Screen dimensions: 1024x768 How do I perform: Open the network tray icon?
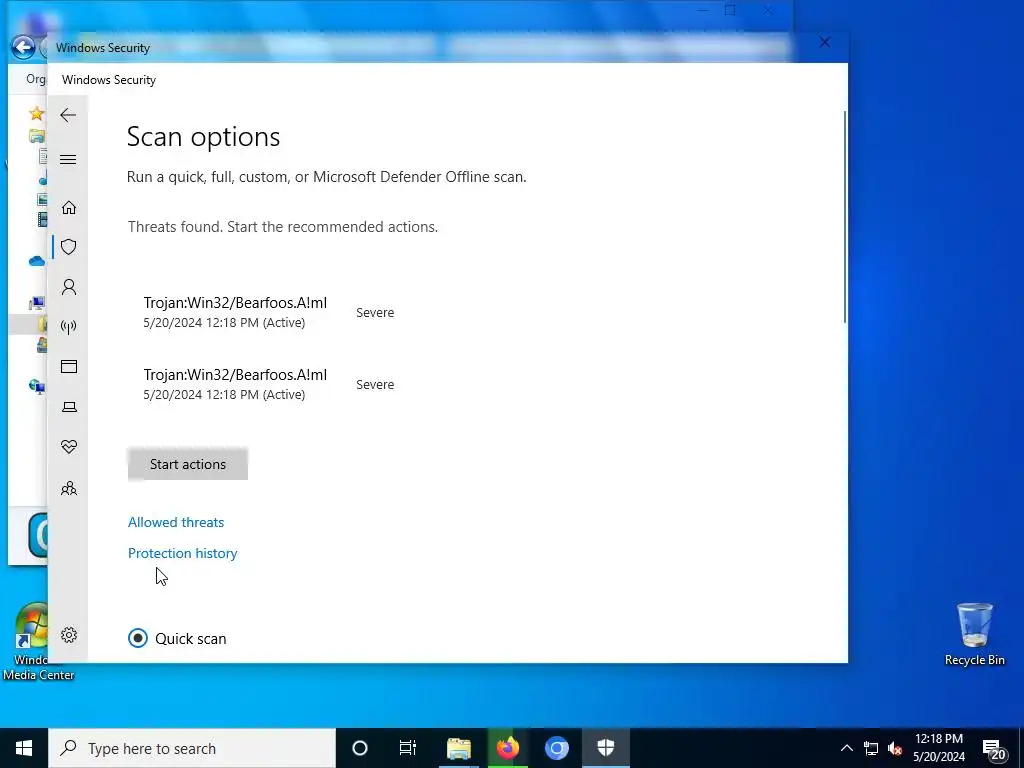click(x=871, y=748)
